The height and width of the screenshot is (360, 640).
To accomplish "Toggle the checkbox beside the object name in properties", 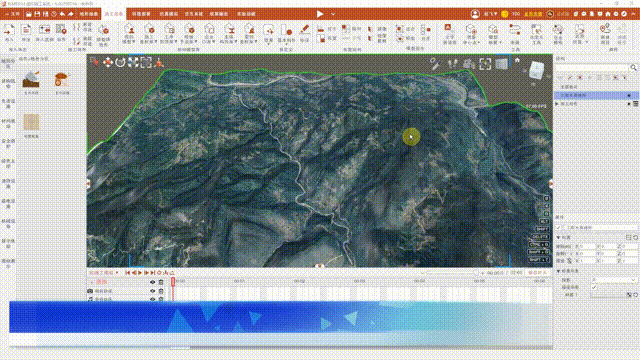I will tap(558, 227).
